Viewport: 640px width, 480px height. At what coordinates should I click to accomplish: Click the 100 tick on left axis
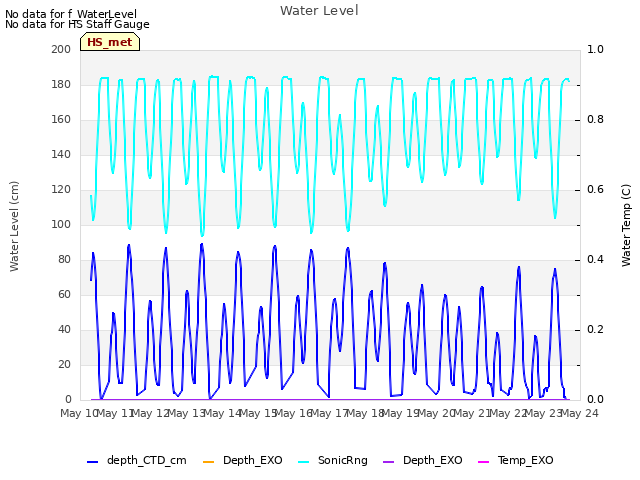pyautogui.click(x=61, y=224)
